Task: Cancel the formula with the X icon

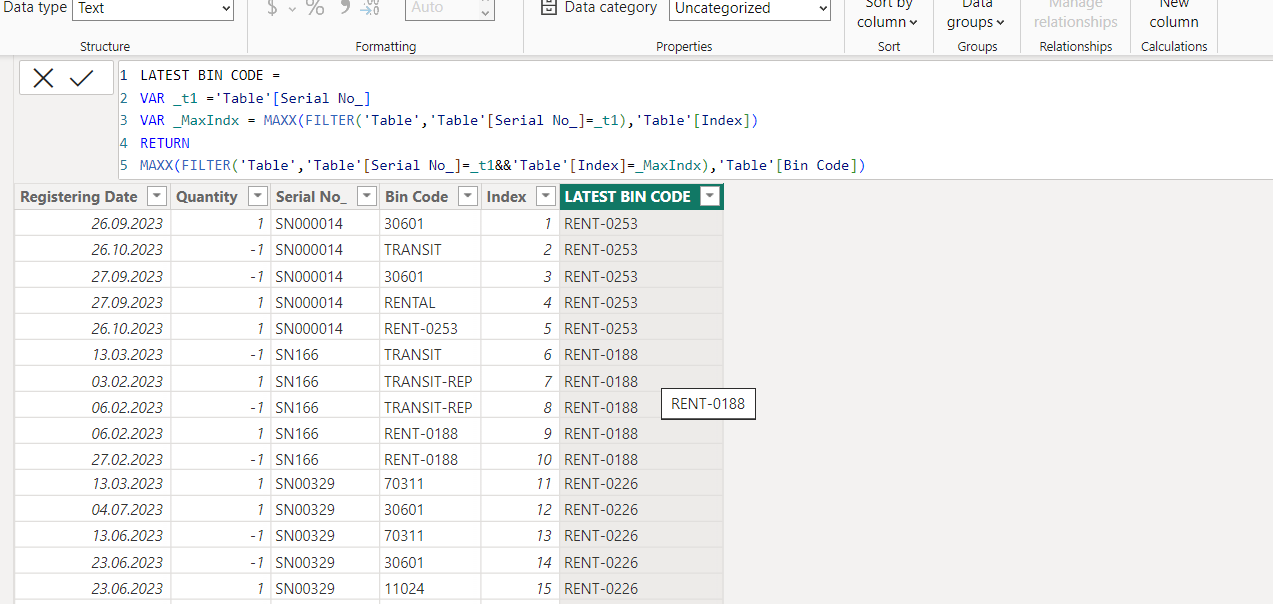Action: coord(43,78)
